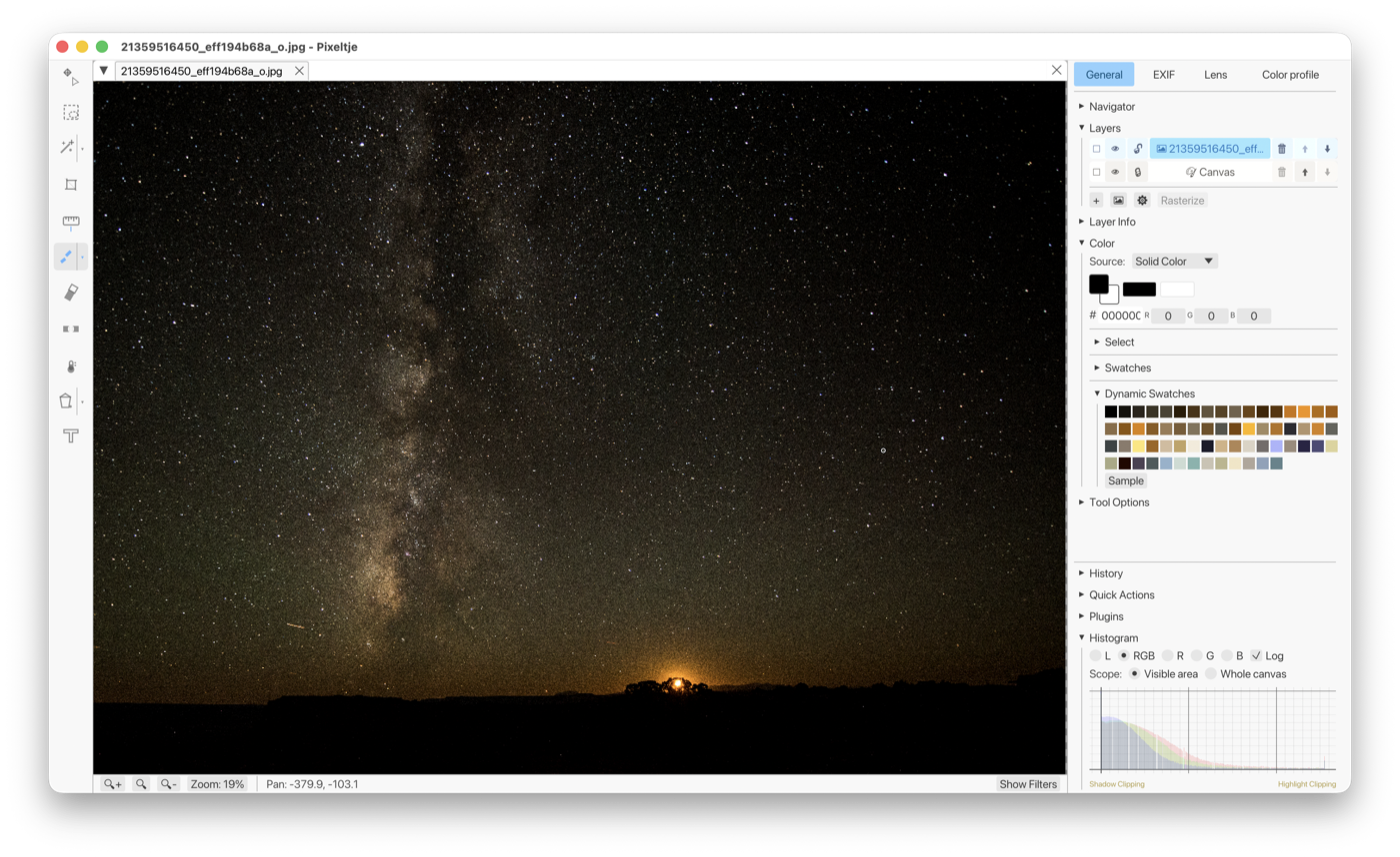The image size is (1400, 857).
Task: Expand the Tool Options section
Action: point(1113,502)
